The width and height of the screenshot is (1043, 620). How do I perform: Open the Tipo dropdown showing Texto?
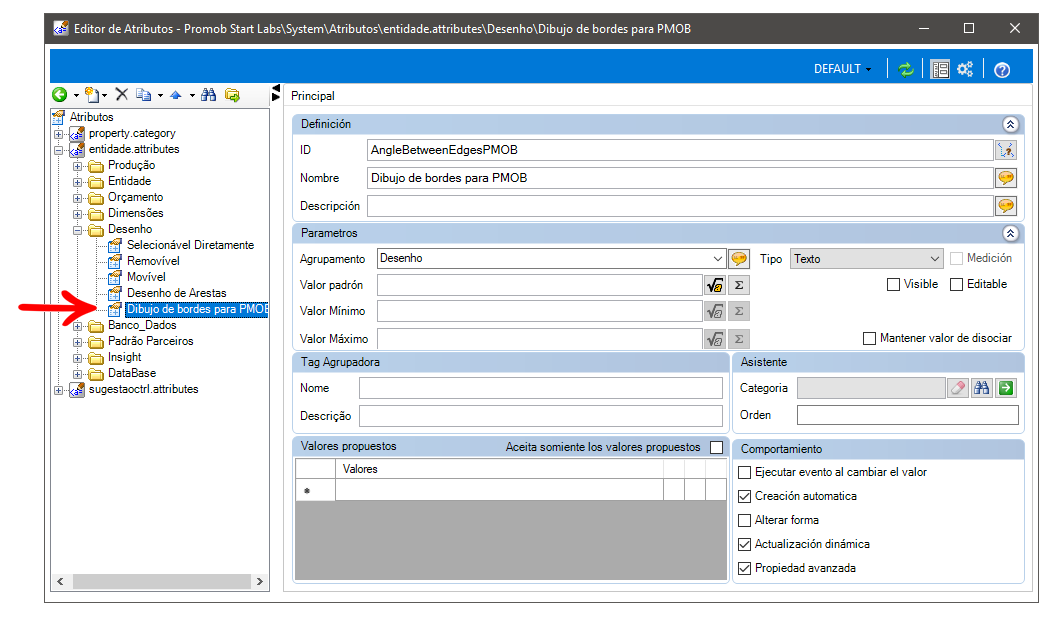tap(867, 259)
